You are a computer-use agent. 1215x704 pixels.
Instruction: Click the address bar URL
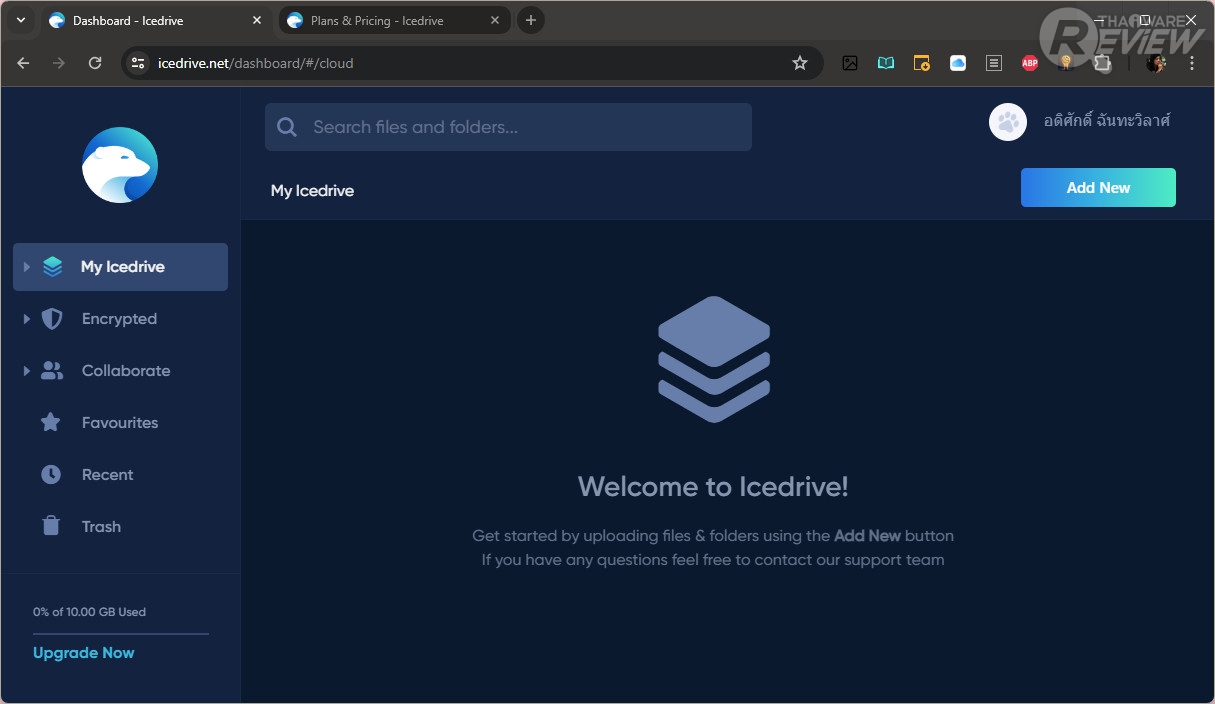pyautogui.click(x=255, y=63)
